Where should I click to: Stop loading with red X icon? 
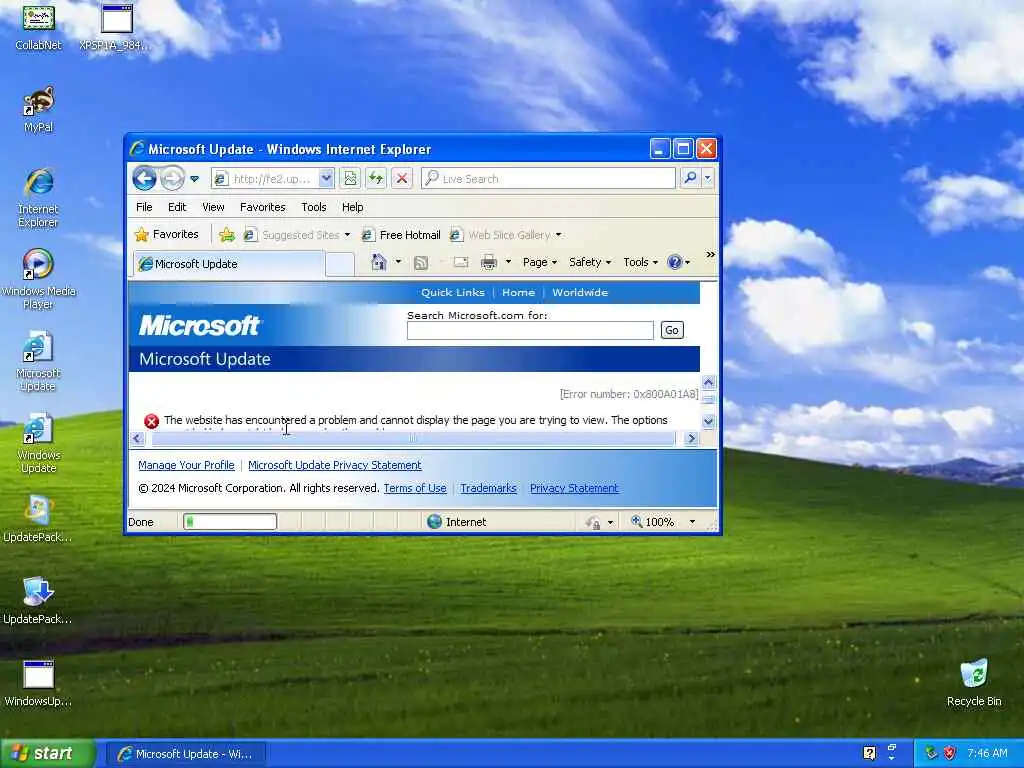tap(402, 178)
